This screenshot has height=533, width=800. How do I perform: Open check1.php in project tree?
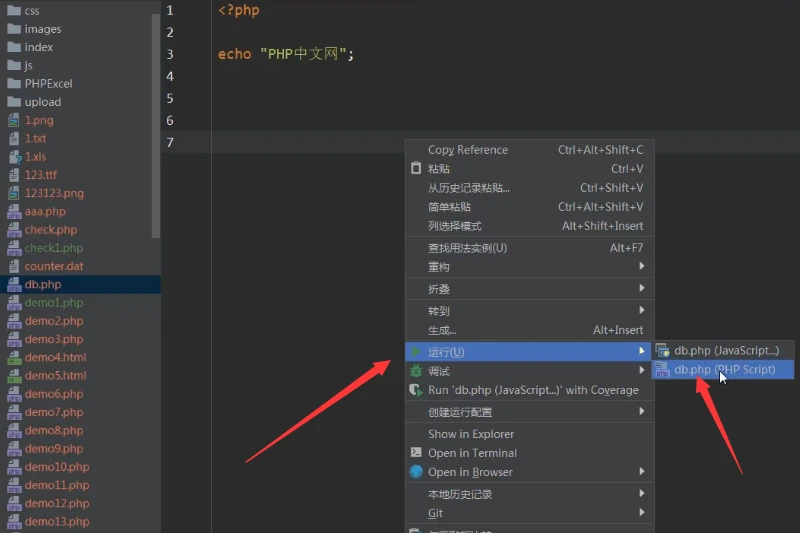[x=54, y=248]
